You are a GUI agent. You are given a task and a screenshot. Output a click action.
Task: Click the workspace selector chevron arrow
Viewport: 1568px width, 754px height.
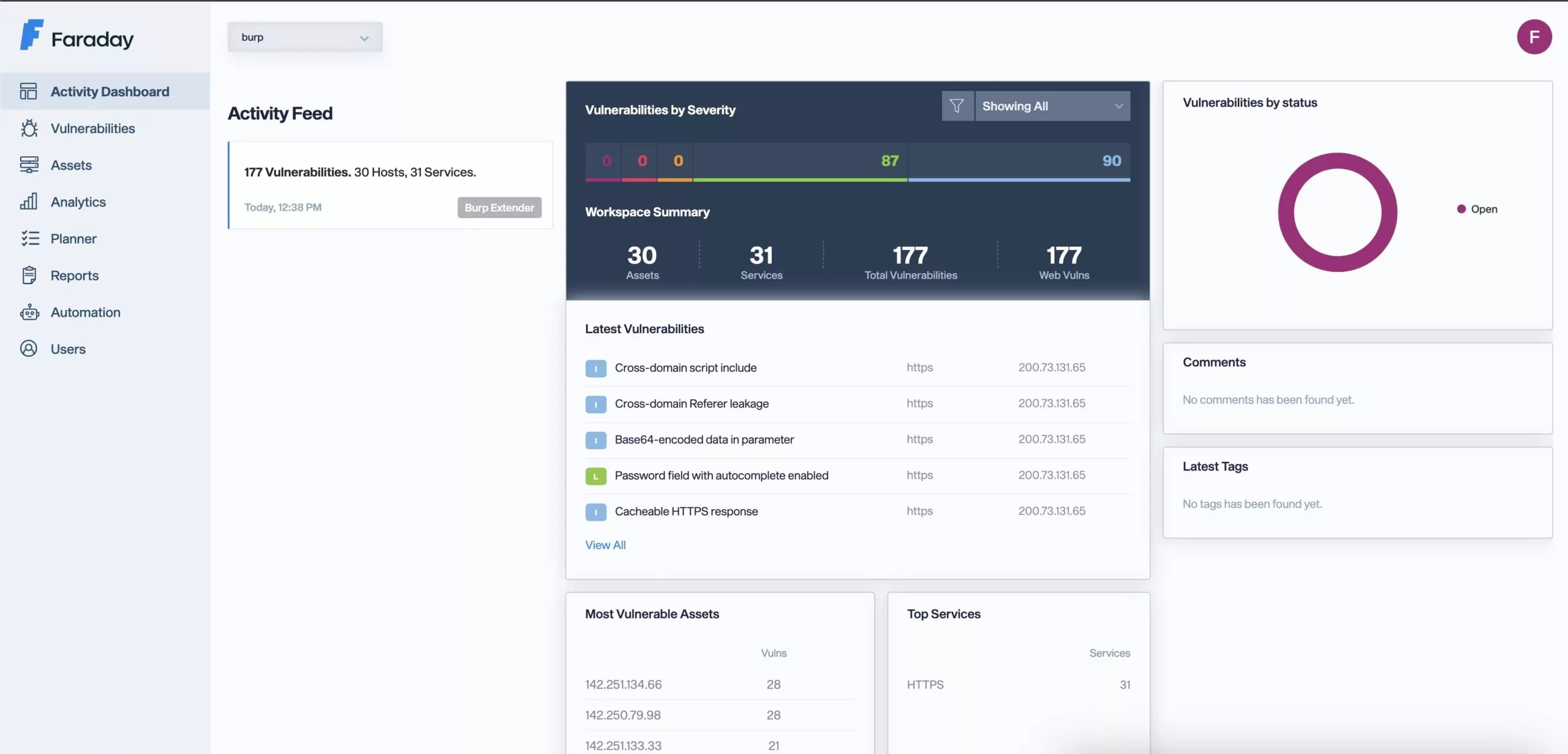point(364,38)
